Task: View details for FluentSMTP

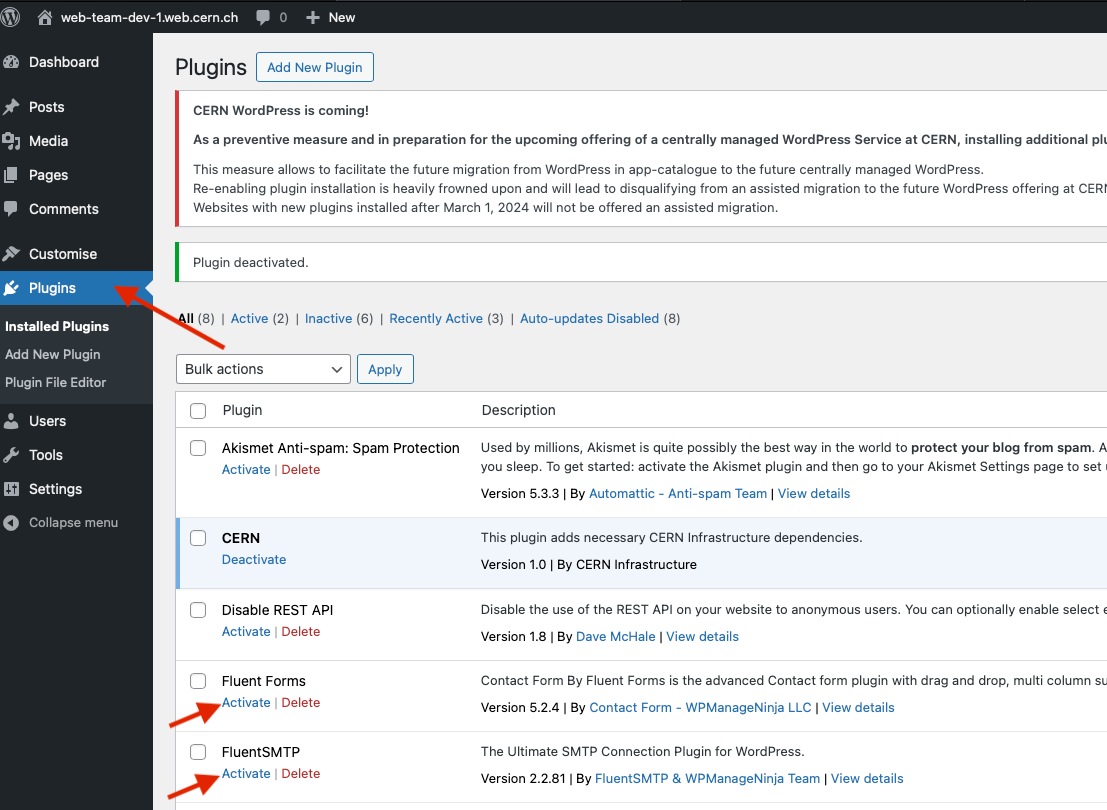Action: [x=867, y=778]
